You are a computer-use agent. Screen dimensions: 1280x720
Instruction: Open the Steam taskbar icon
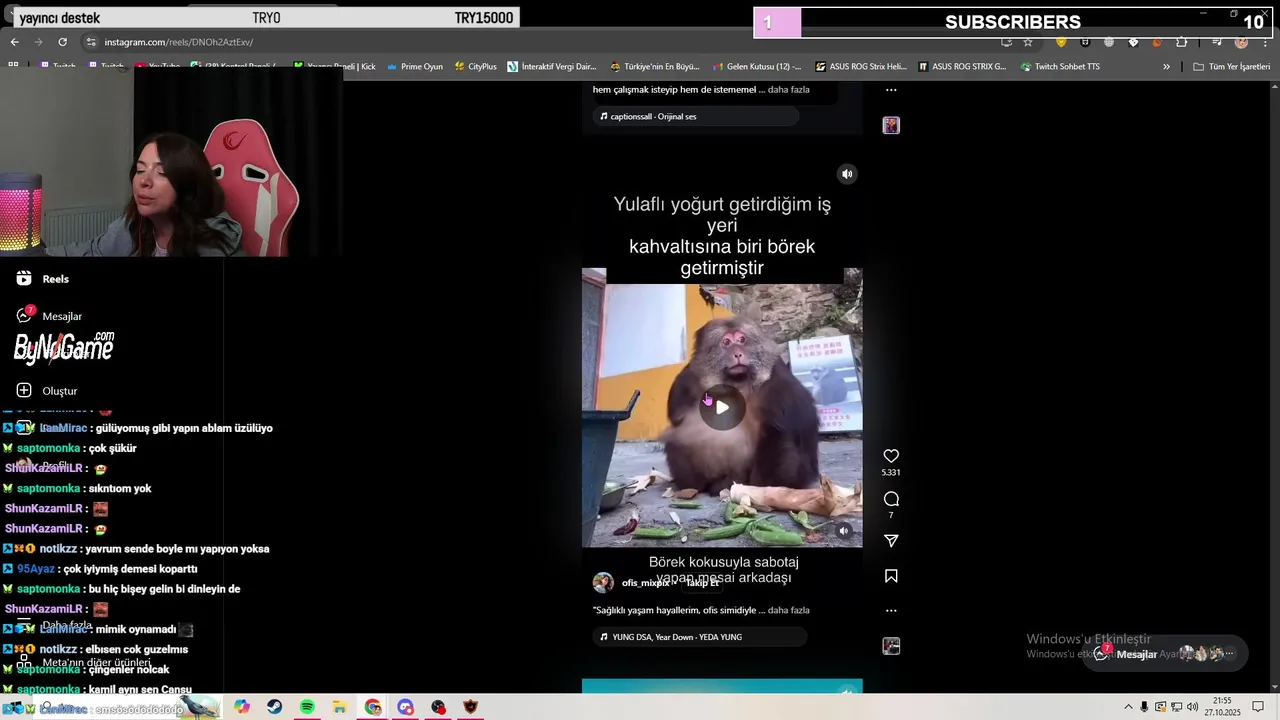274,707
